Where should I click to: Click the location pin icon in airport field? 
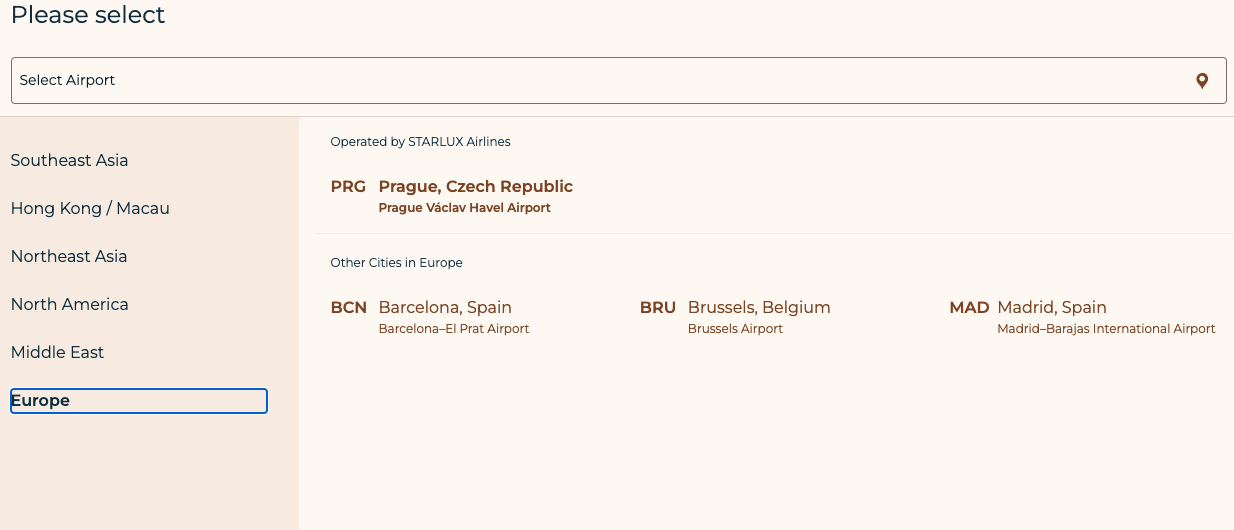coord(1202,81)
